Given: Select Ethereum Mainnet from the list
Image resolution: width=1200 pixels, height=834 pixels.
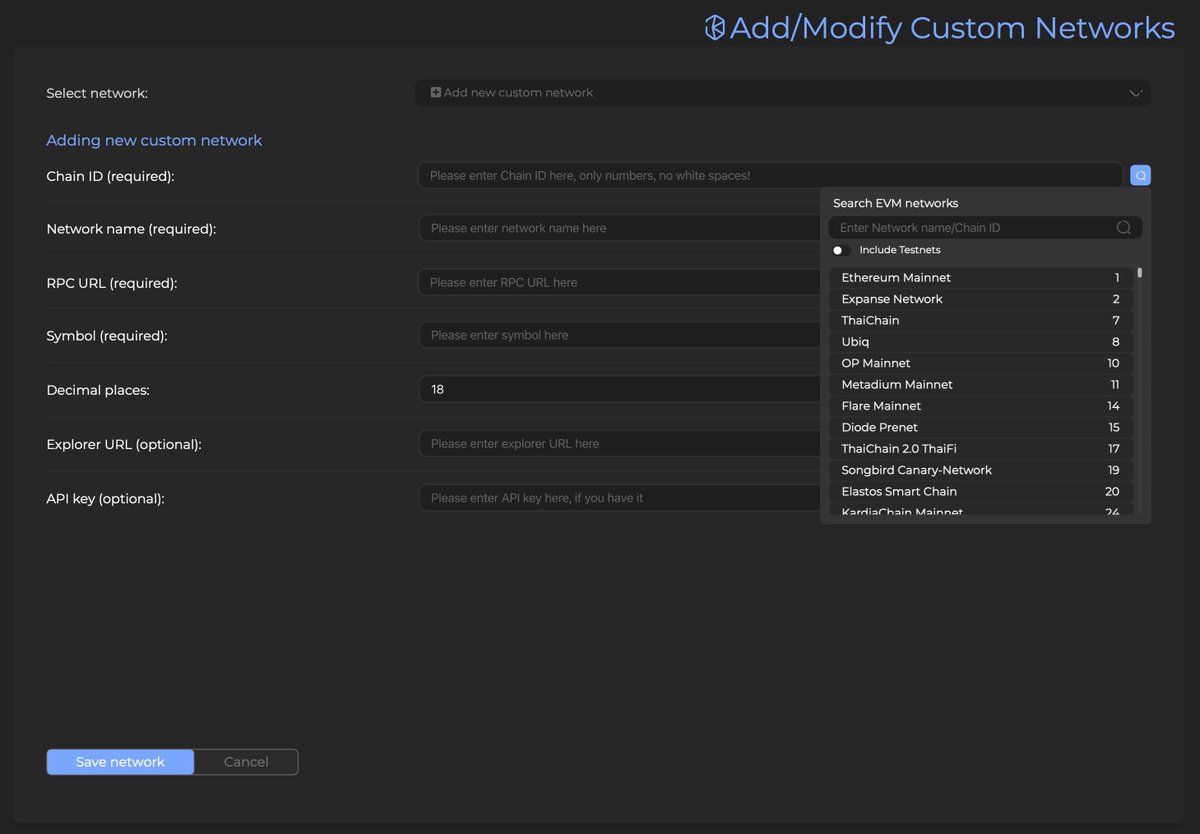Looking at the screenshot, I should click(981, 278).
